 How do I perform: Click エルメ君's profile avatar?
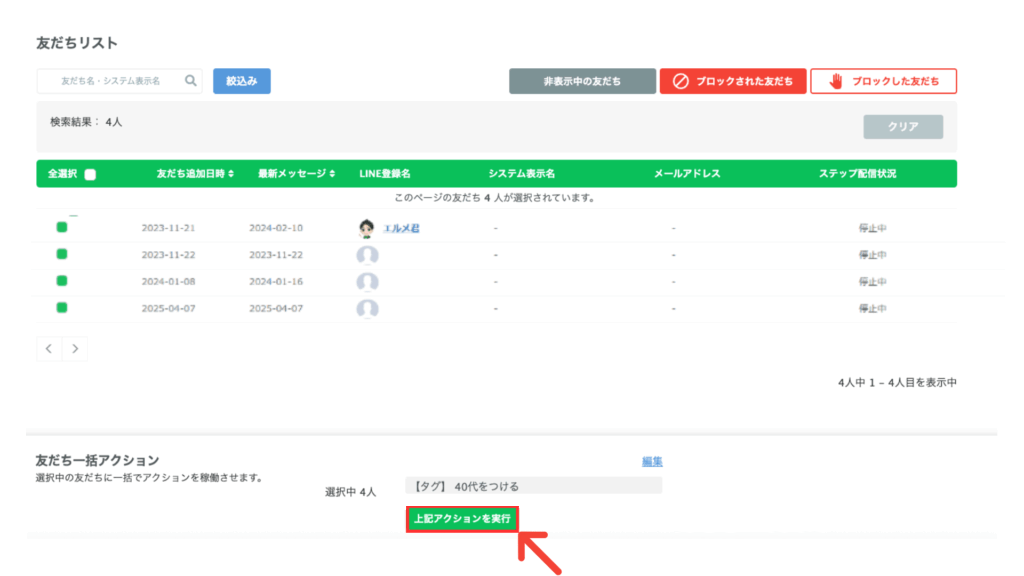point(367,228)
